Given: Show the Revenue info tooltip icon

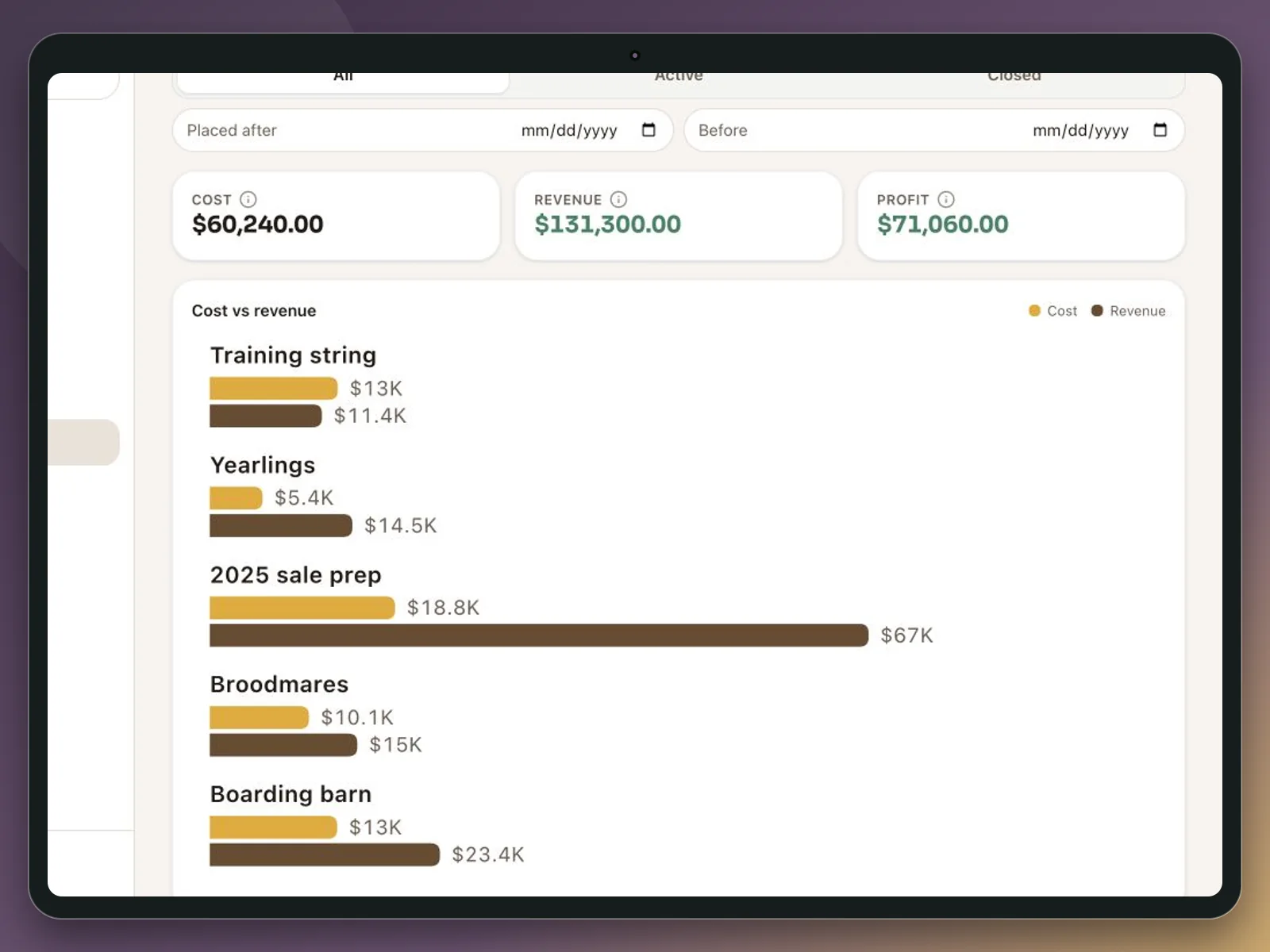Looking at the screenshot, I should (618, 199).
